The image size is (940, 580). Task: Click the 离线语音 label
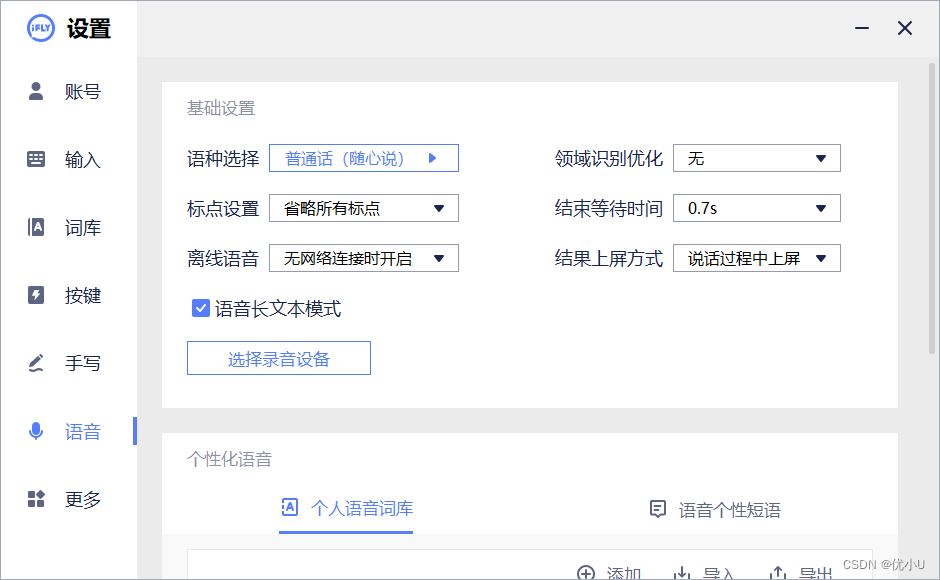[x=223, y=259]
